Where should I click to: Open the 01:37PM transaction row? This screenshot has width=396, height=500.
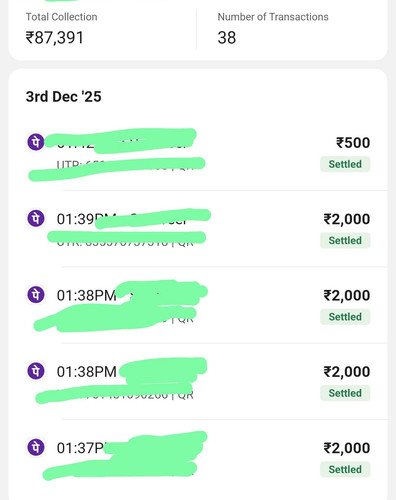[x=198, y=458]
